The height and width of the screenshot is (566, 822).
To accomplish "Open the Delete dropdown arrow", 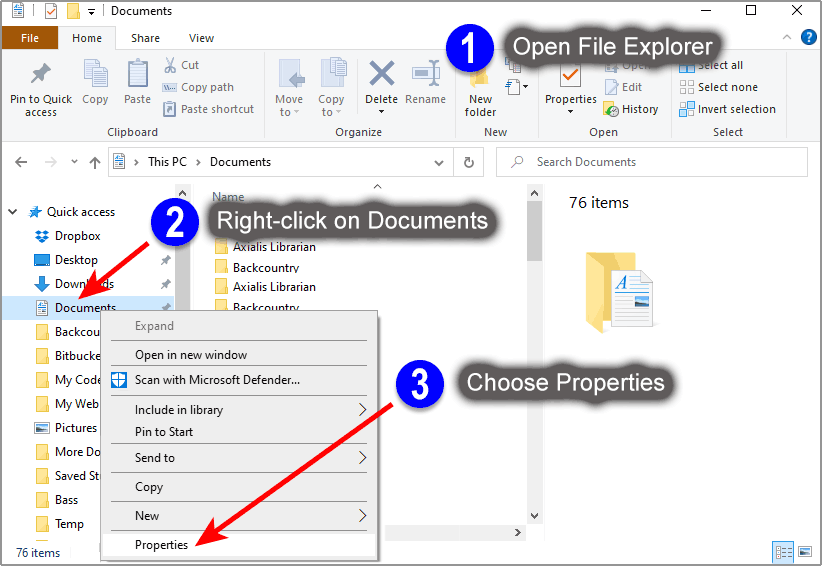I will (382, 112).
